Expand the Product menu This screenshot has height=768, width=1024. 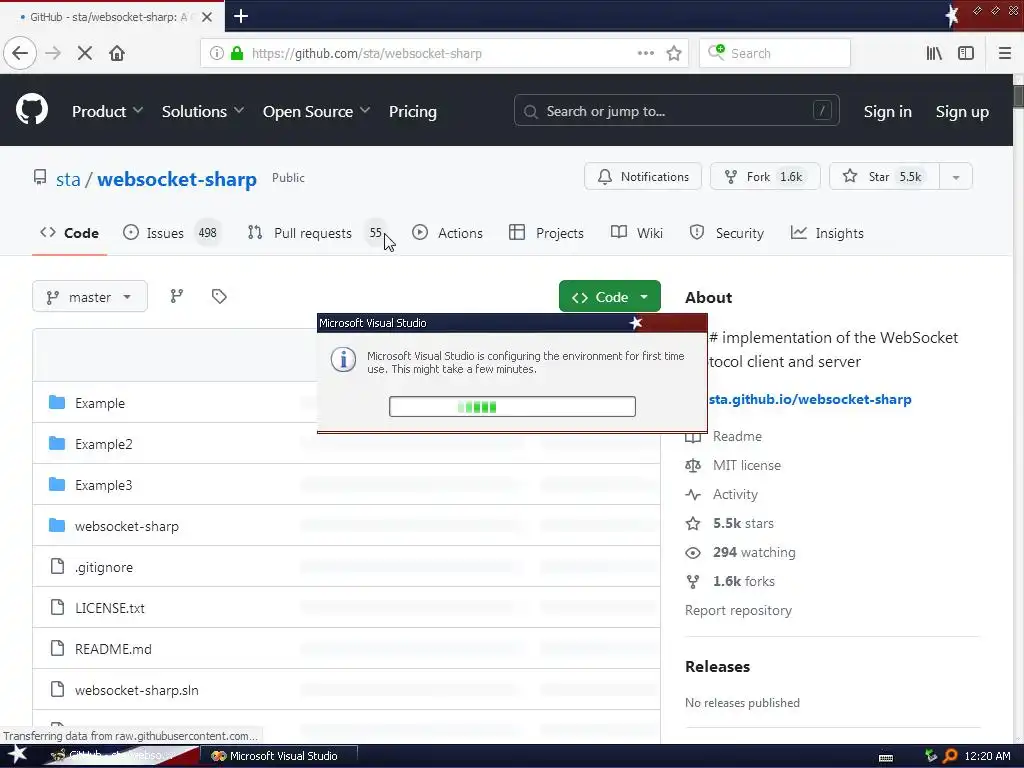[107, 112]
